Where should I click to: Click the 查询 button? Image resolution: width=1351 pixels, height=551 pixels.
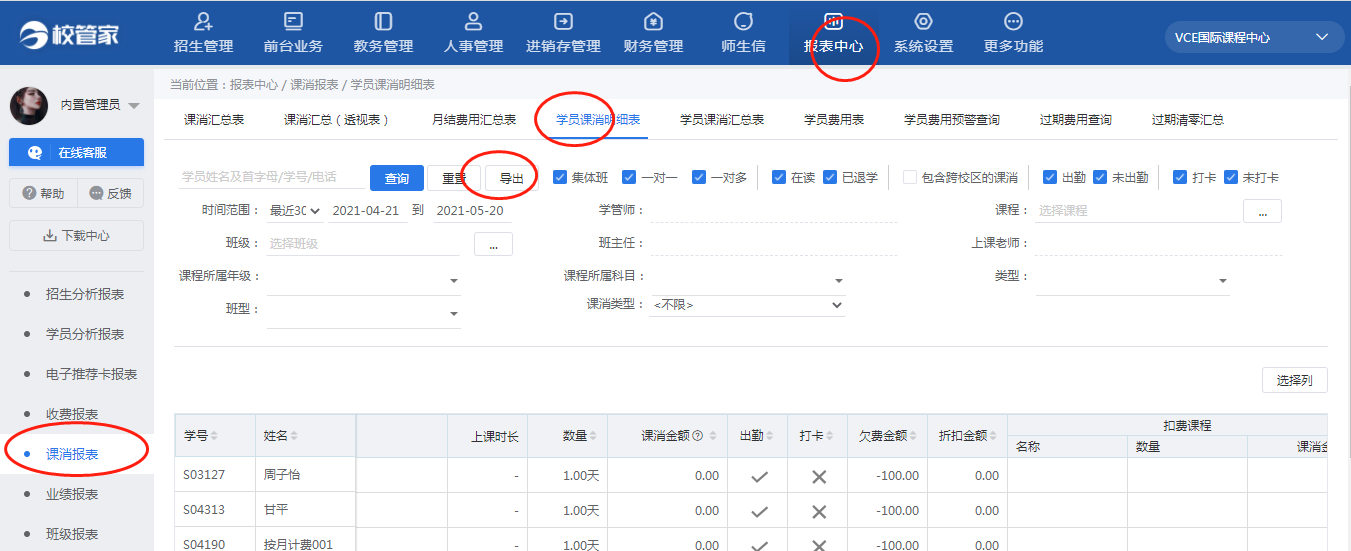click(397, 178)
